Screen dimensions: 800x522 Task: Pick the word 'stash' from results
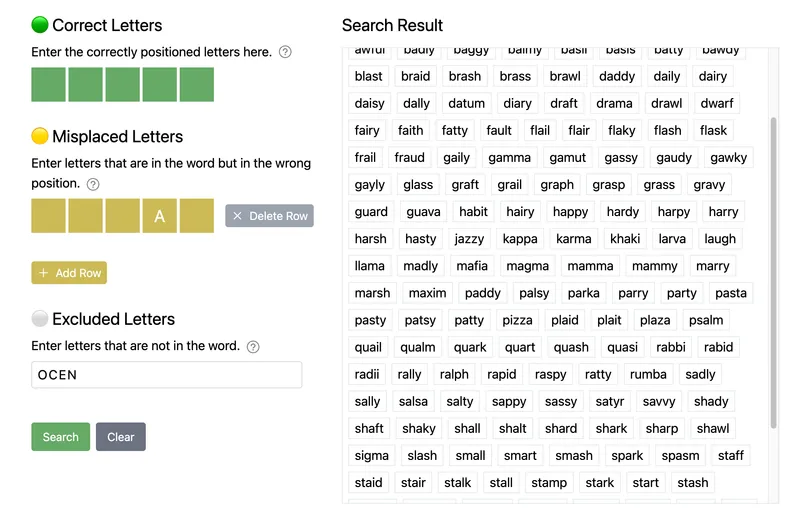click(x=692, y=483)
